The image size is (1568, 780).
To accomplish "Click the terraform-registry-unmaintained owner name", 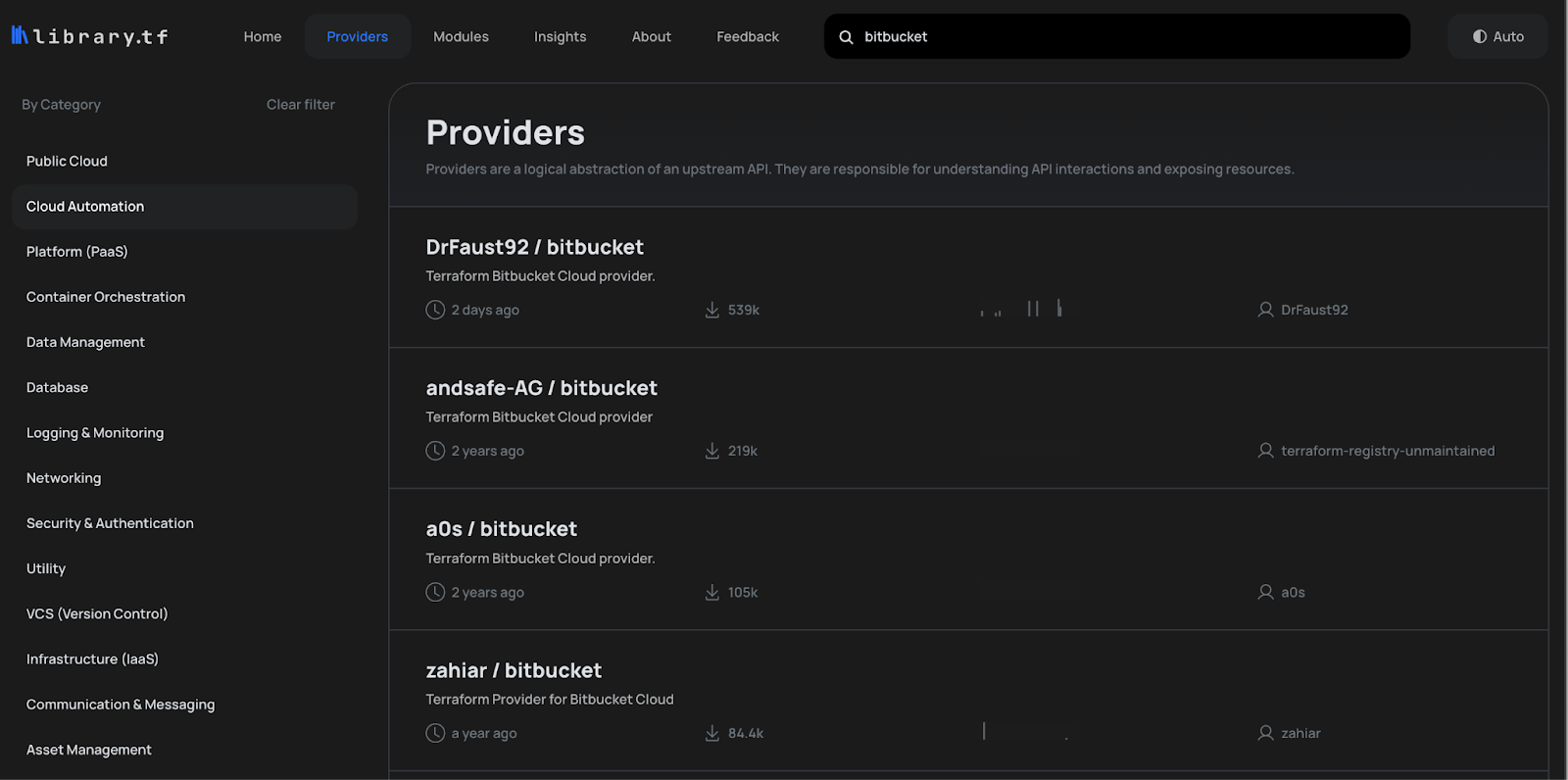I will 1388,451.
